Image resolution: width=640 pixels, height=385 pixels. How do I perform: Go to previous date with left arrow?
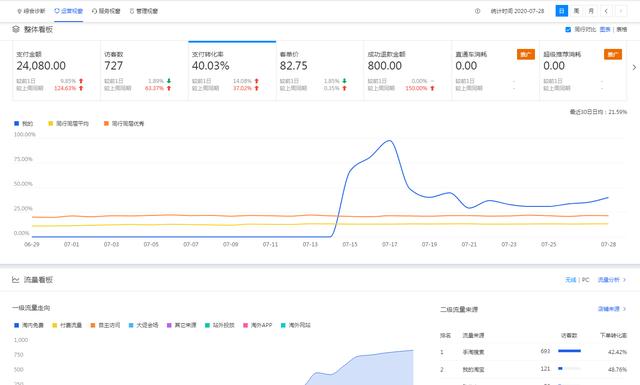tap(606, 11)
